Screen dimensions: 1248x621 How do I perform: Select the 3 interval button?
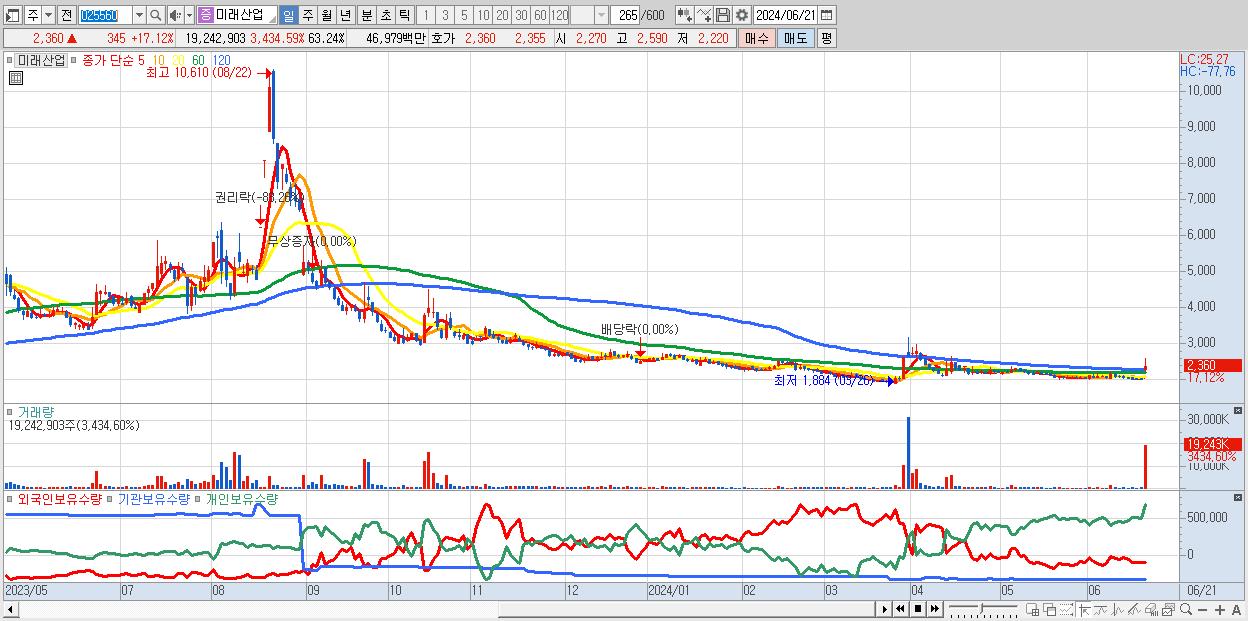click(x=445, y=15)
